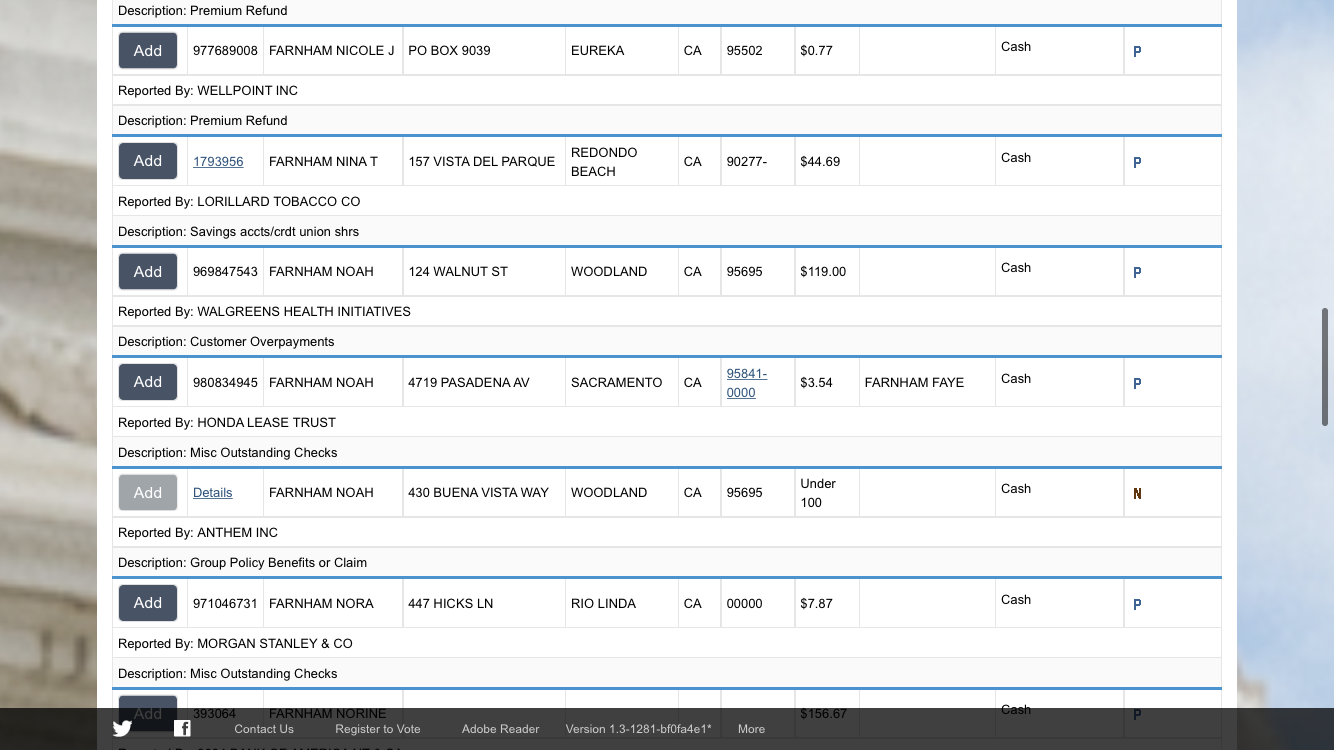Select the version number in footer
This screenshot has width=1334, height=750.
[x=639, y=729]
